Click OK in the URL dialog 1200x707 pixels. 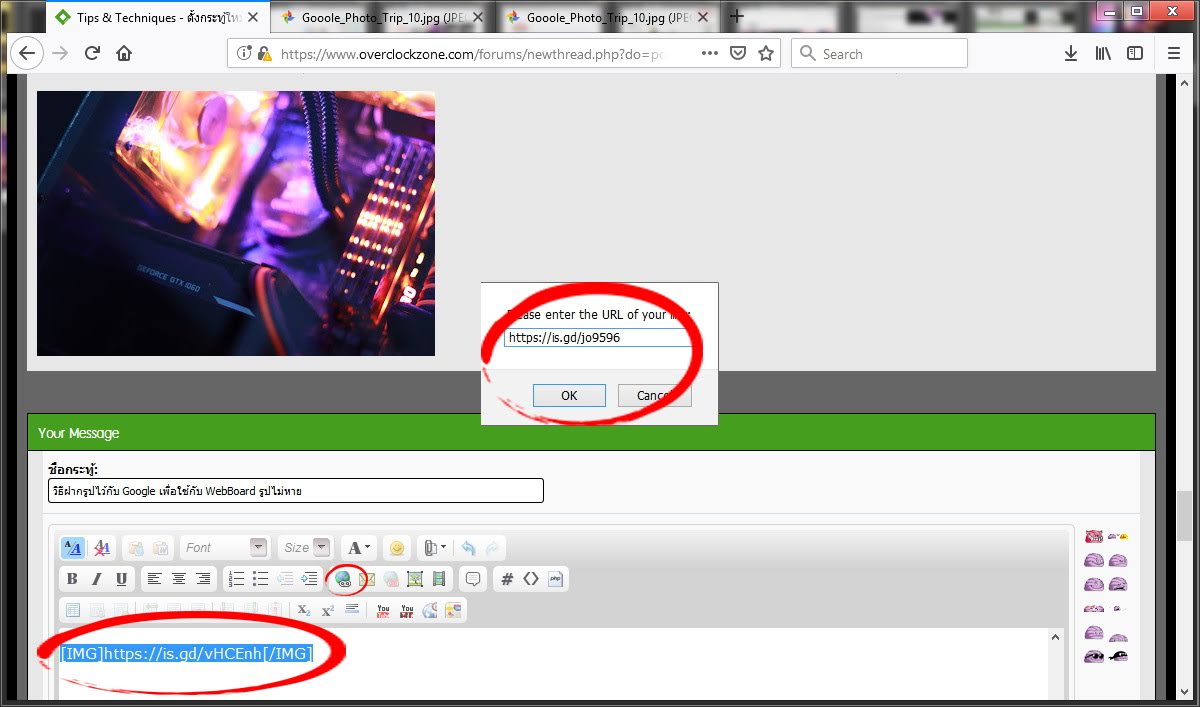pyautogui.click(x=569, y=395)
